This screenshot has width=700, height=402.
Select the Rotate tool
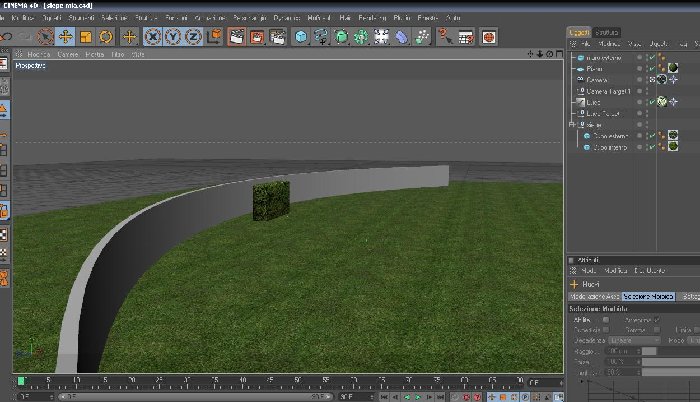point(106,37)
